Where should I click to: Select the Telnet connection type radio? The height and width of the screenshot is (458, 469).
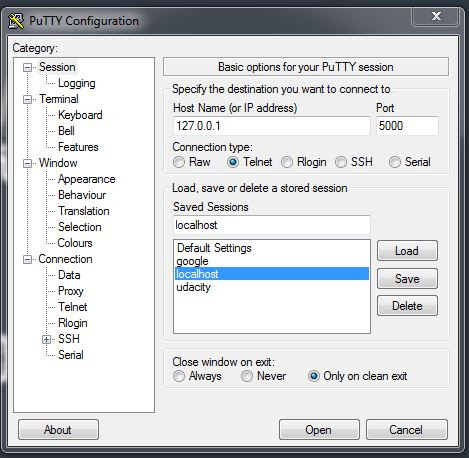[x=233, y=162]
